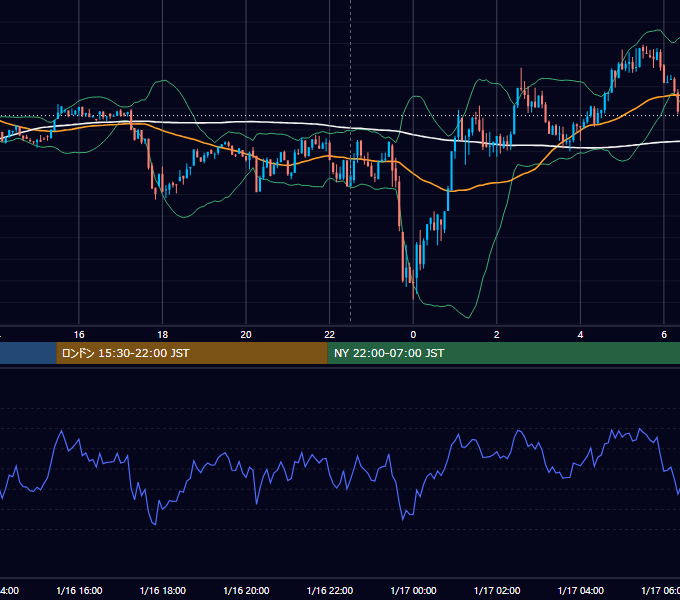Image resolution: width=680 pixels, height=600 pixels.
Task: Click the blue session bar left of London
Action: [28, 353]
